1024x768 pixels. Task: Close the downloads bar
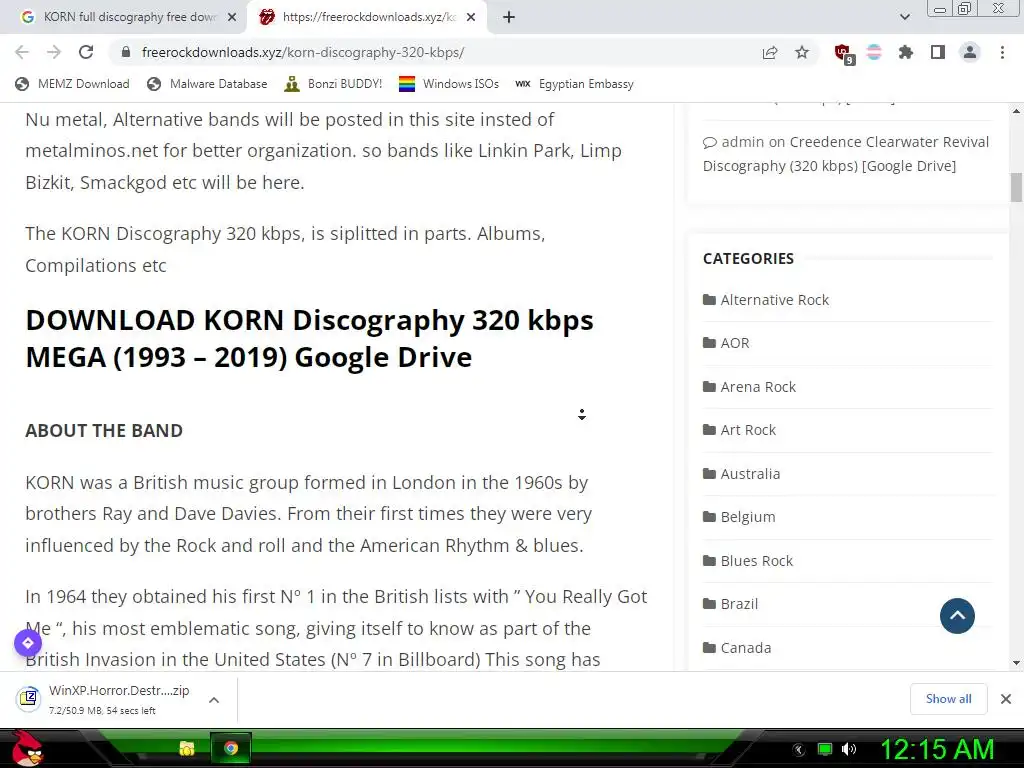[x=1006, y=699]
